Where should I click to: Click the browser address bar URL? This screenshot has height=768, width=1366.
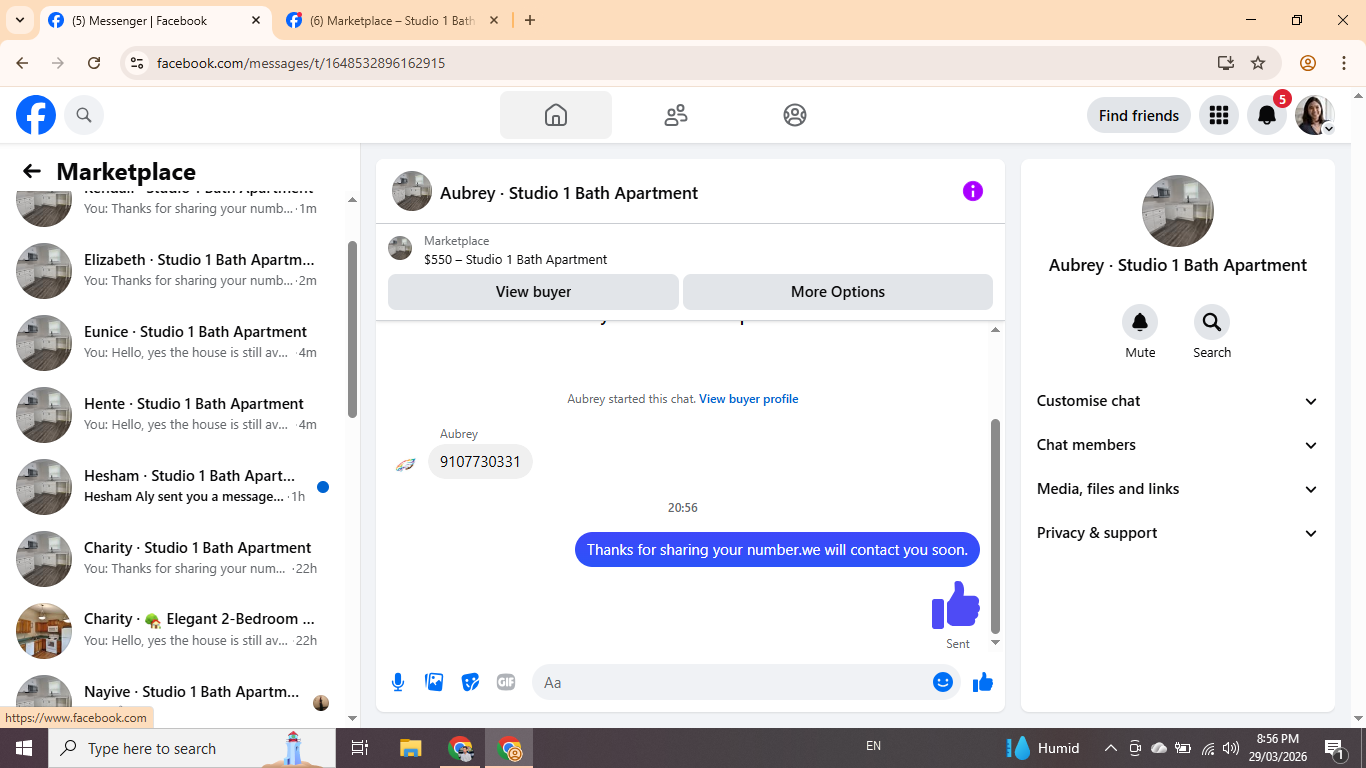(x=301, y=63)
